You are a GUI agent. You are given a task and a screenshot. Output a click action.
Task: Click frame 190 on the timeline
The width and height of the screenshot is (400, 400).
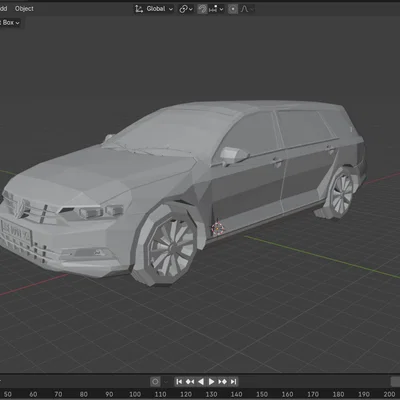pyautogui.click(x=364, y=394)
